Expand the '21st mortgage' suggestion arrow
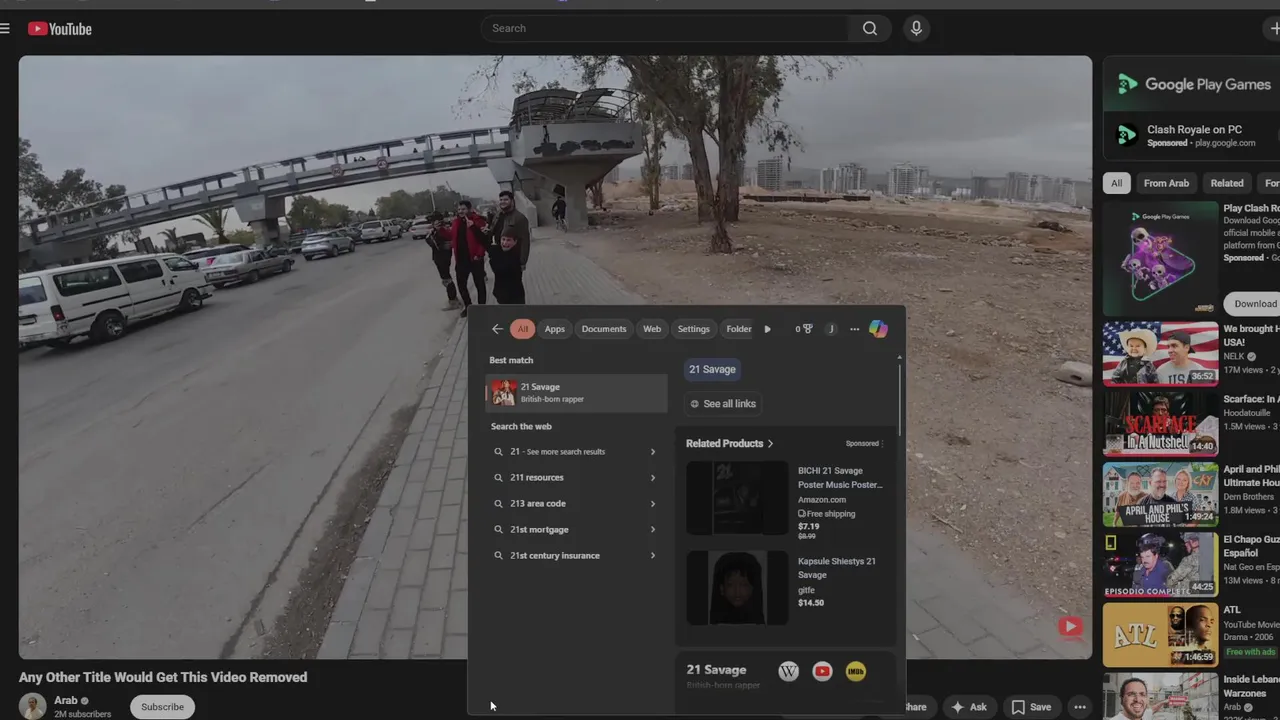Image resolution: width=1280 pixels, height=720 pixels. point(653,530)
